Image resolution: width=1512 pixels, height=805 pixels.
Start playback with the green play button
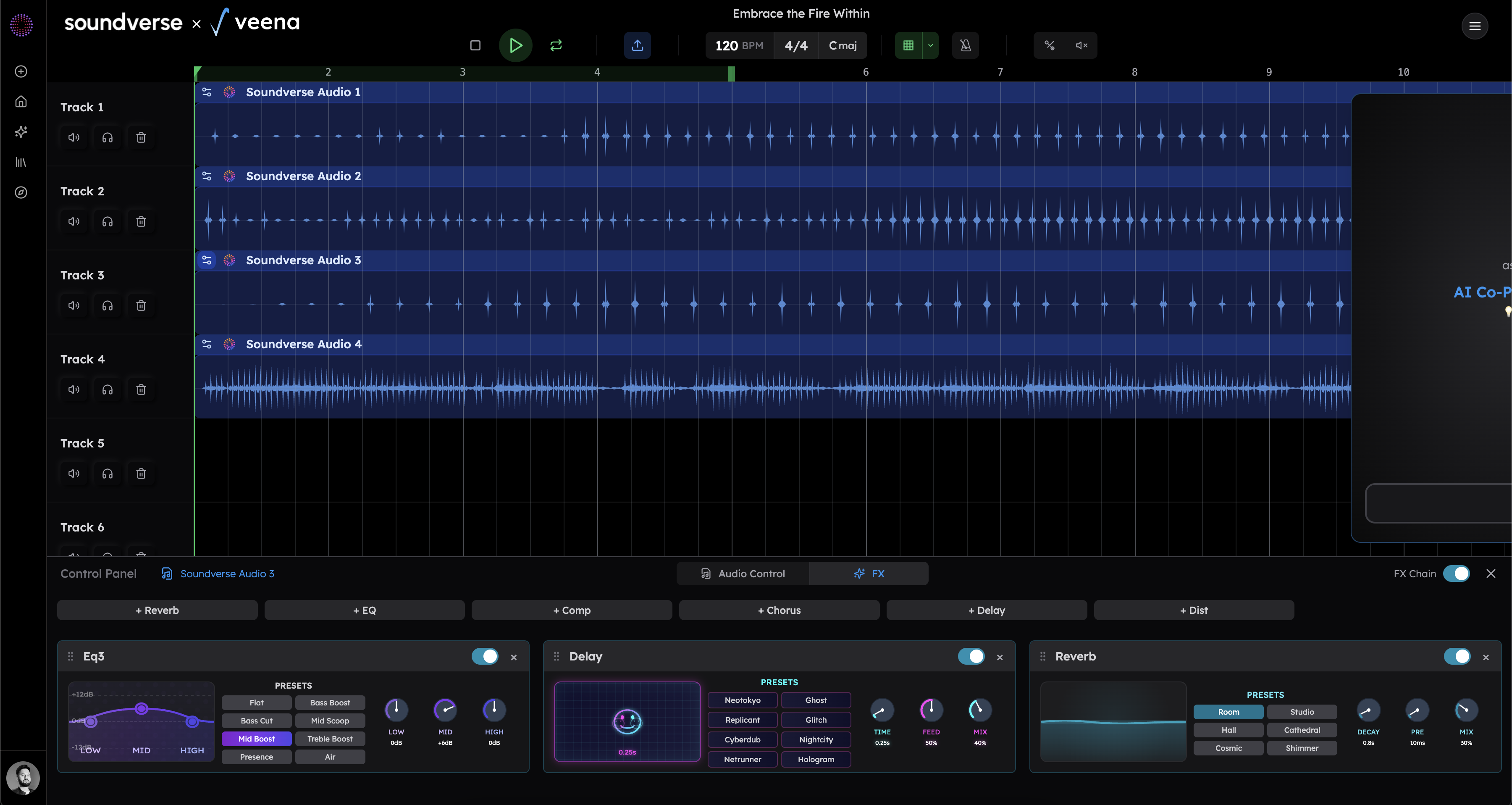click(515, 45)
